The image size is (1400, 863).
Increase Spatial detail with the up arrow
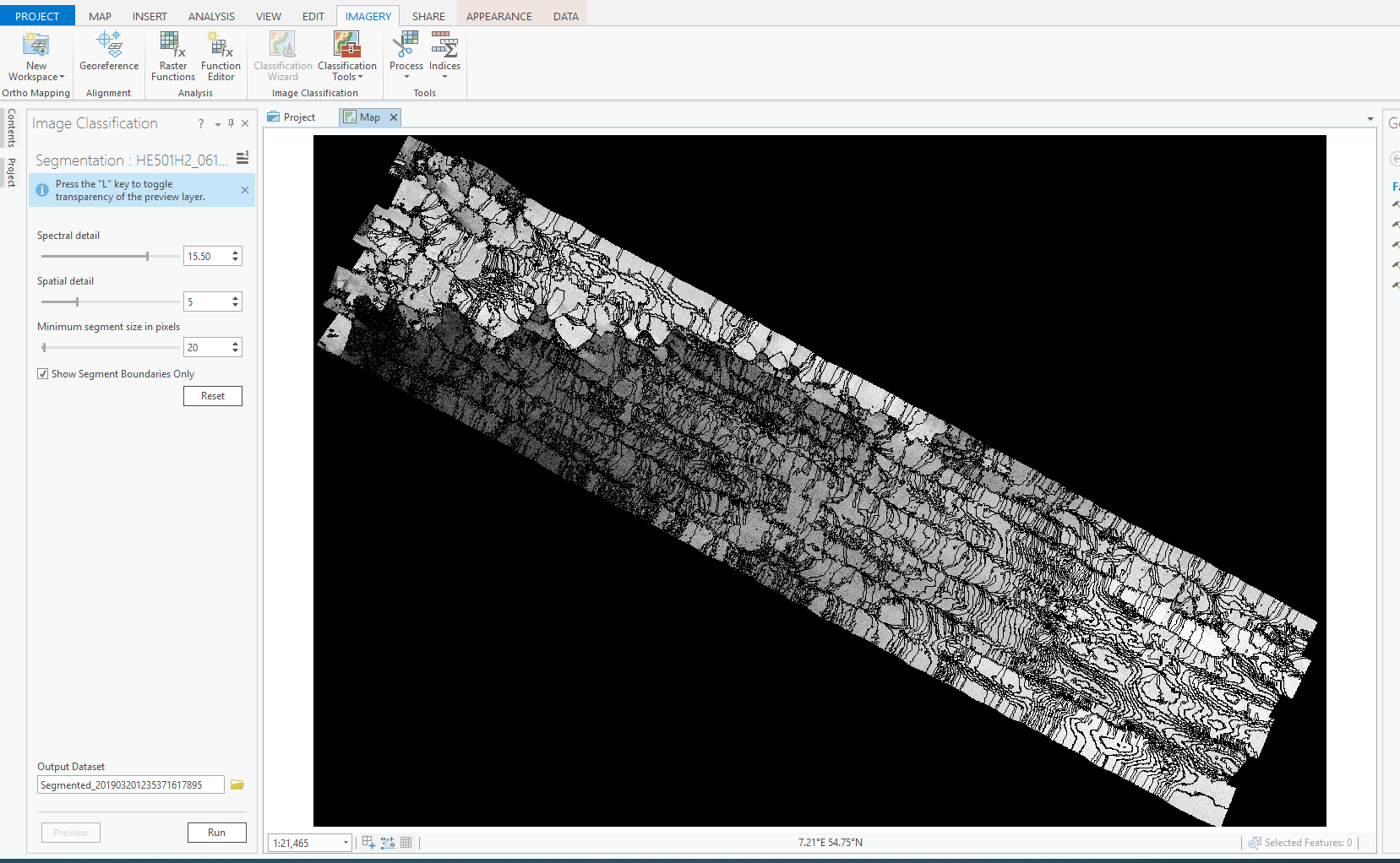(x=236, y=297)
